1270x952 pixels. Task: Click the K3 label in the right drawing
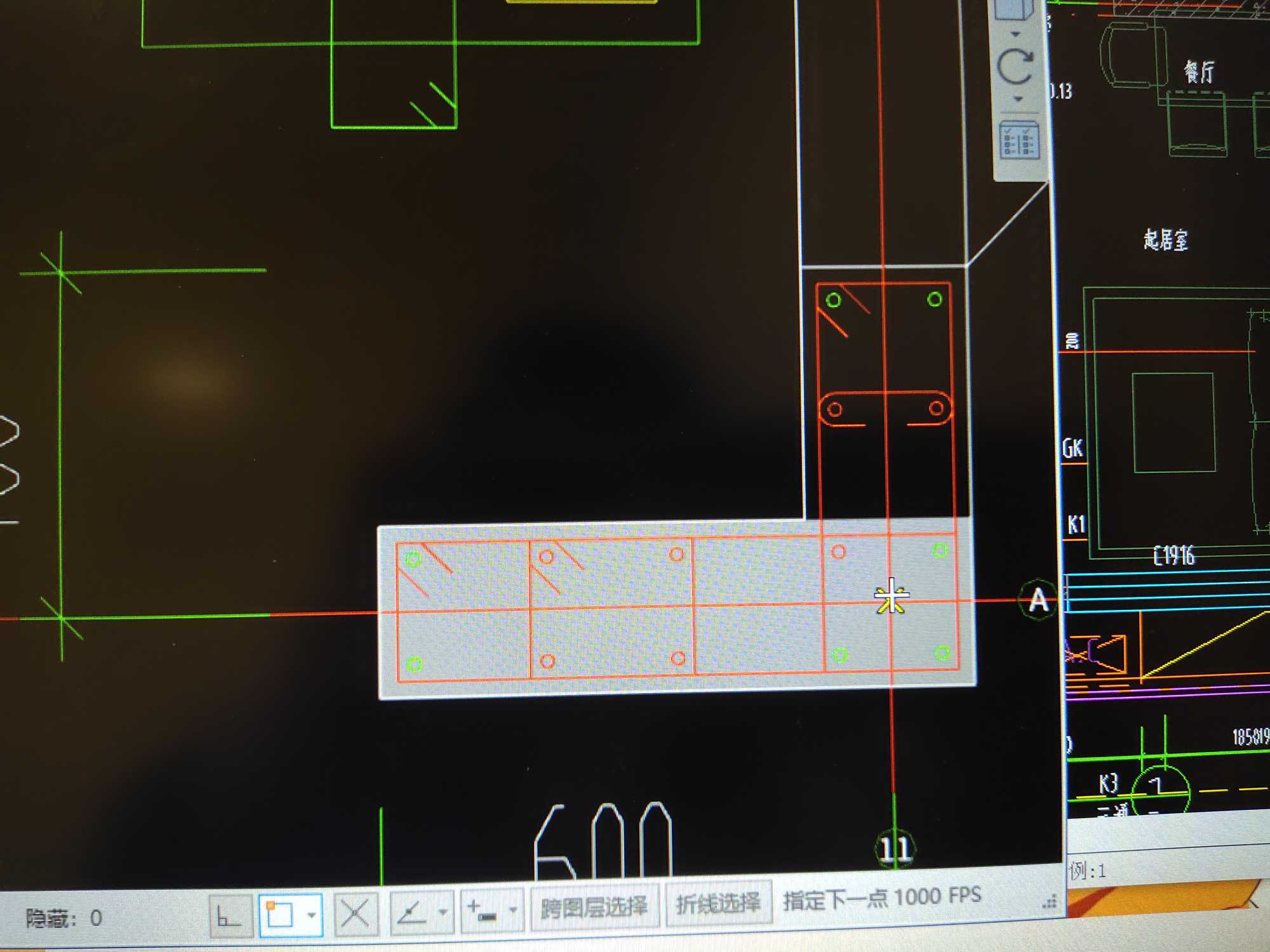point(1108,784)
